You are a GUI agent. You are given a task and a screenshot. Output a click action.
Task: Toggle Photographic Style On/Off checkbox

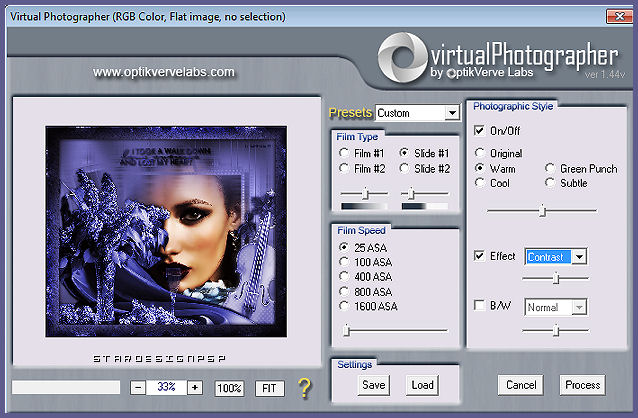pyautogui.click(x=479, y=131)
